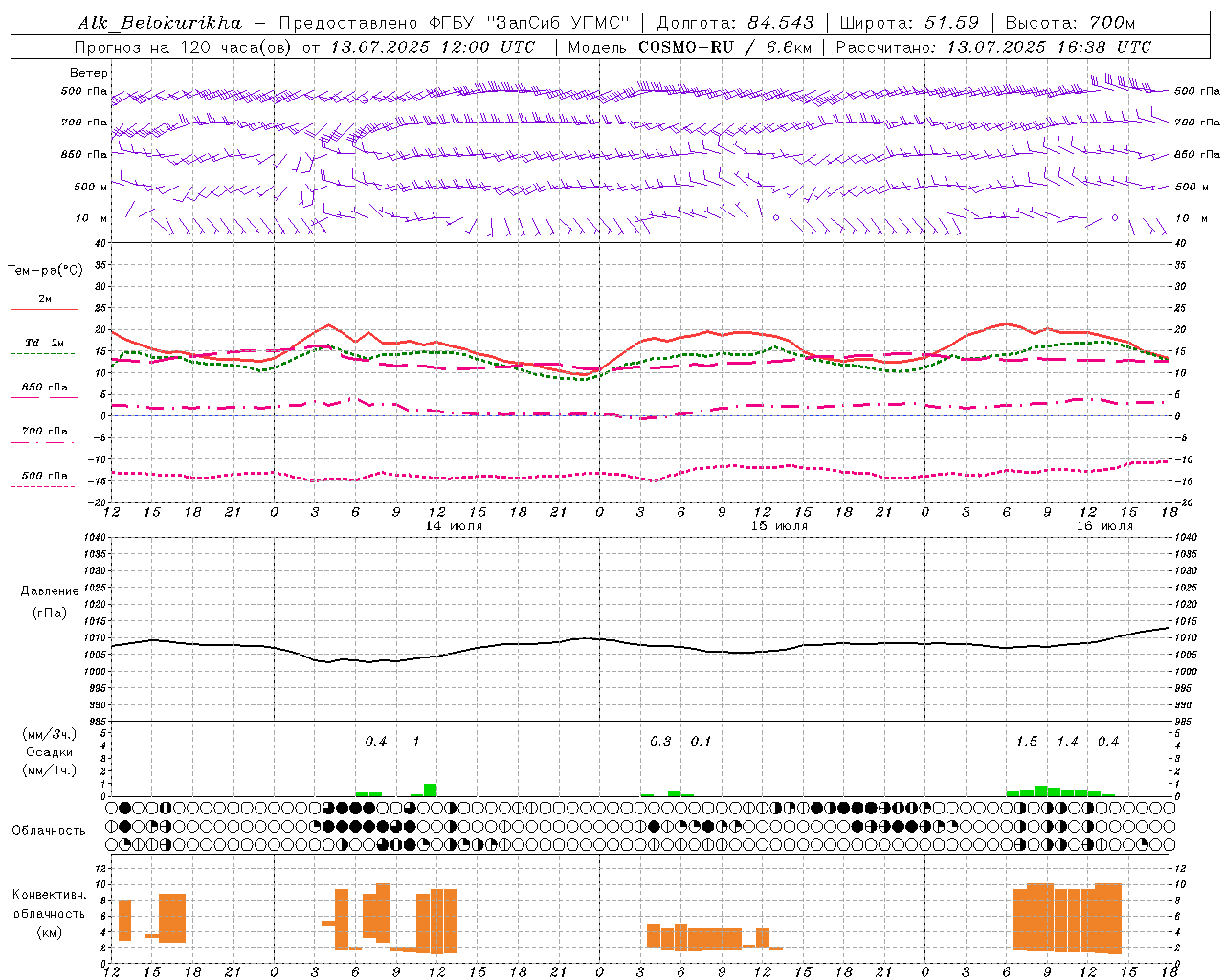Click the forecast header Прогноз на 120 часа(ов)

[185, 47]
